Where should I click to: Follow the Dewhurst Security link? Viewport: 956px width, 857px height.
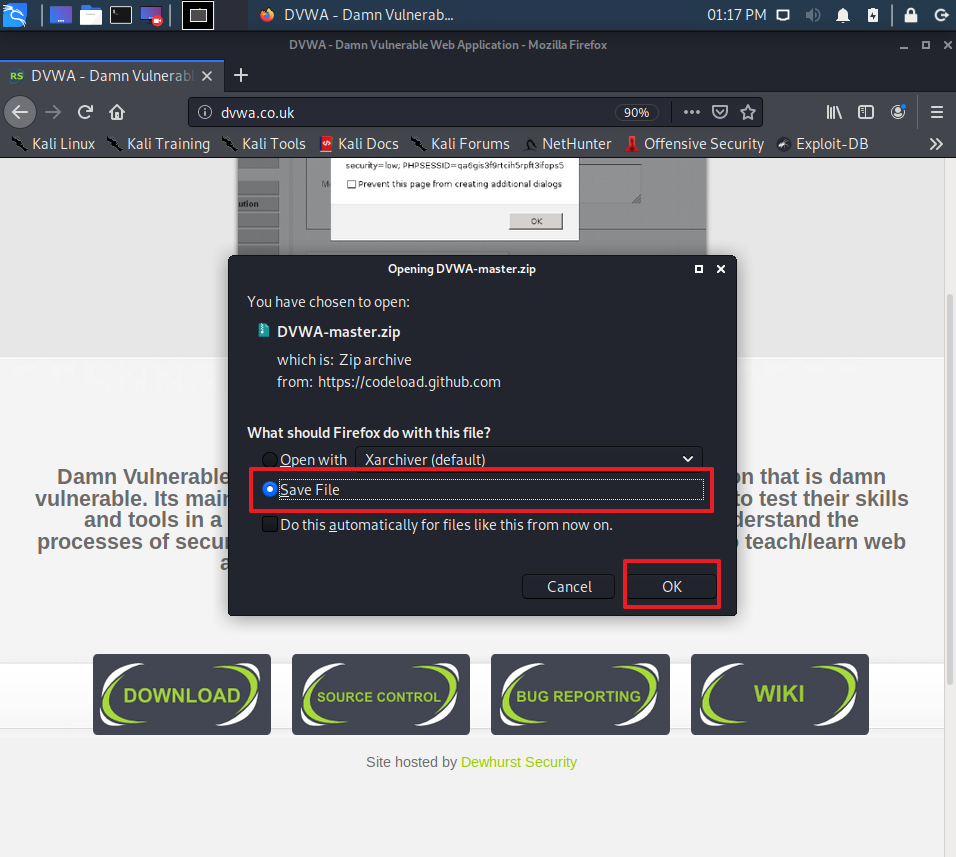pyautogui.click(x=519, y=762)
